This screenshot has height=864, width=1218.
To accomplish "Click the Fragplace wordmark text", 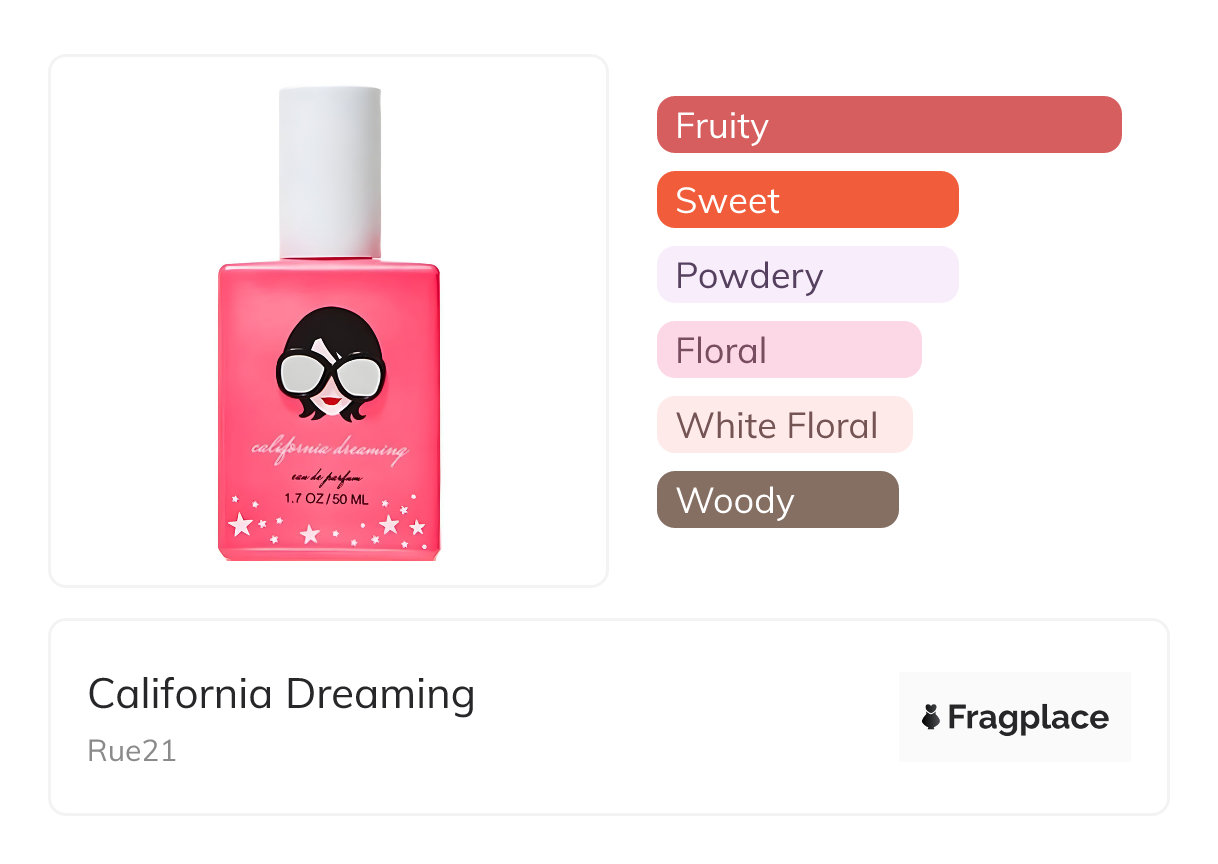I will pyautogui.click(x=1028, y=717).
